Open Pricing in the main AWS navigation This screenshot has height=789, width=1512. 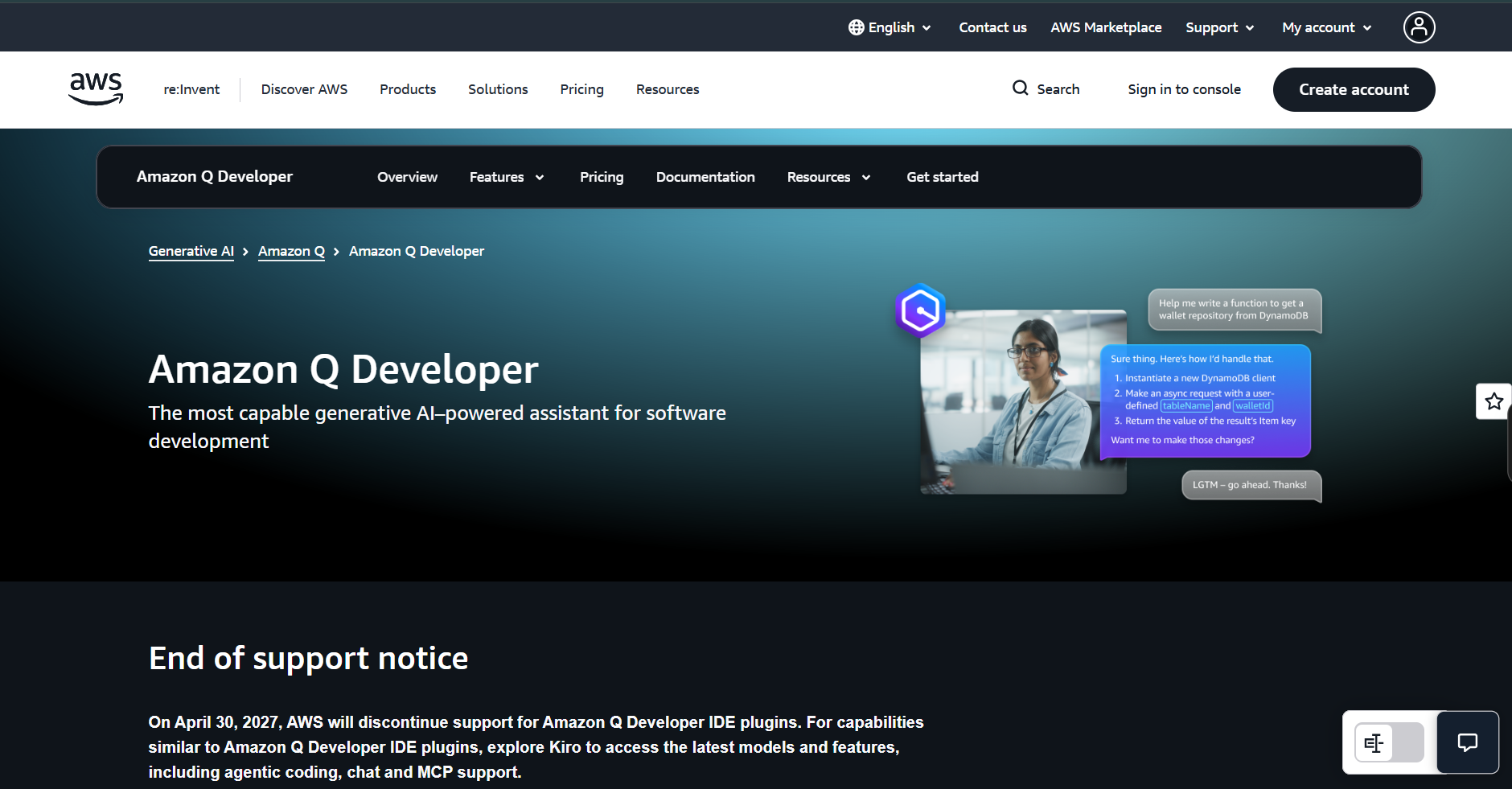tap(581, 89)
